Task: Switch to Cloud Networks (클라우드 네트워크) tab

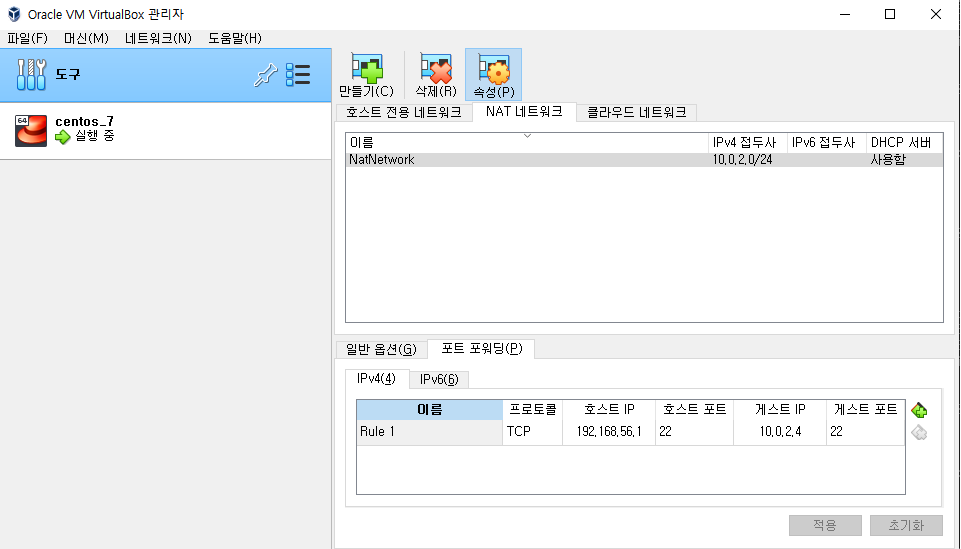Action: pos(636,112)
